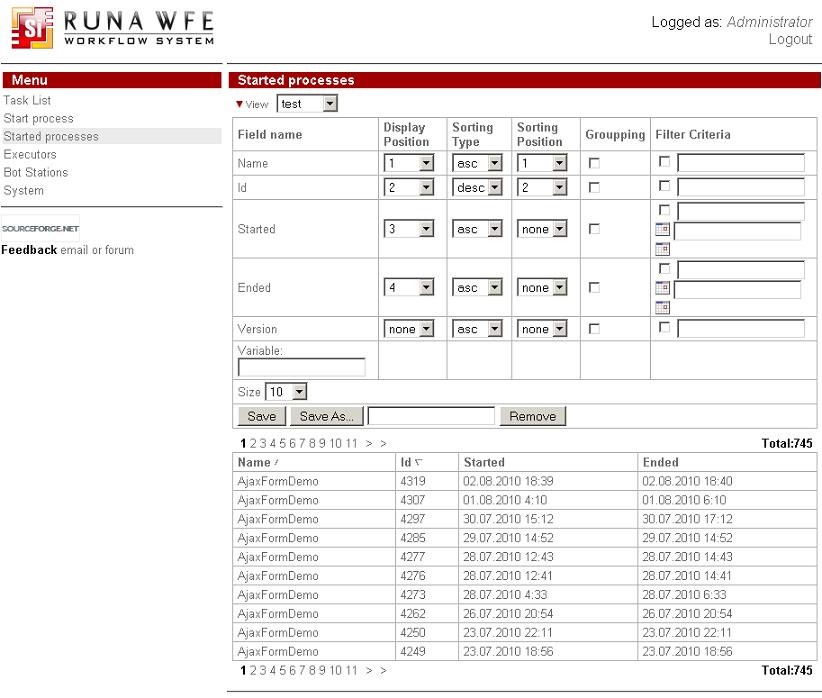Open calendar picker for Started filter start date
The image size is (822, 698).
(663, 230)
